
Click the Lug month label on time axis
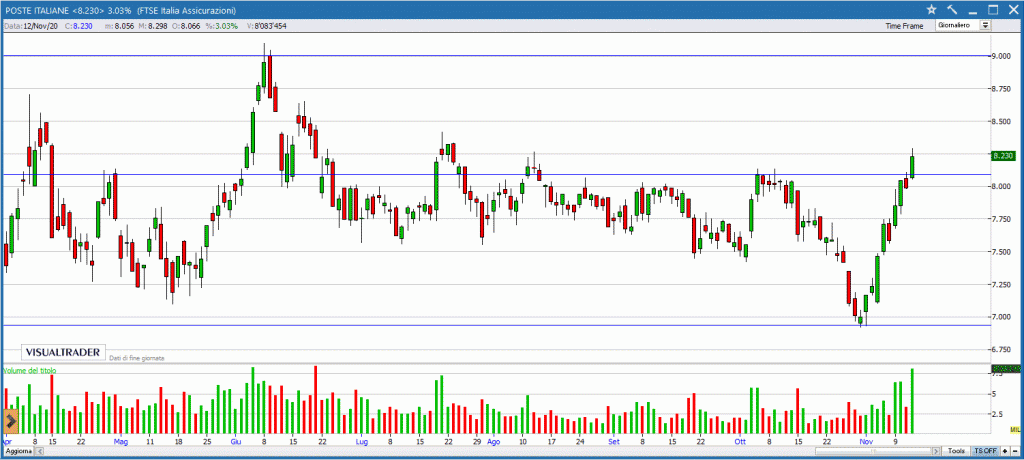pos(361,441)
